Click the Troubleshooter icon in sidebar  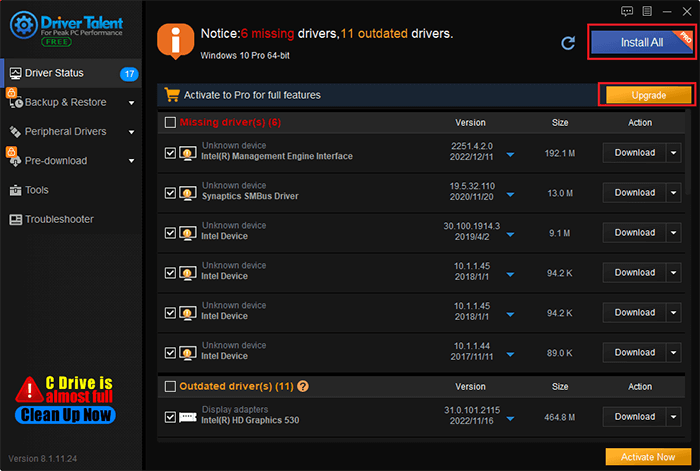[16, 219]
